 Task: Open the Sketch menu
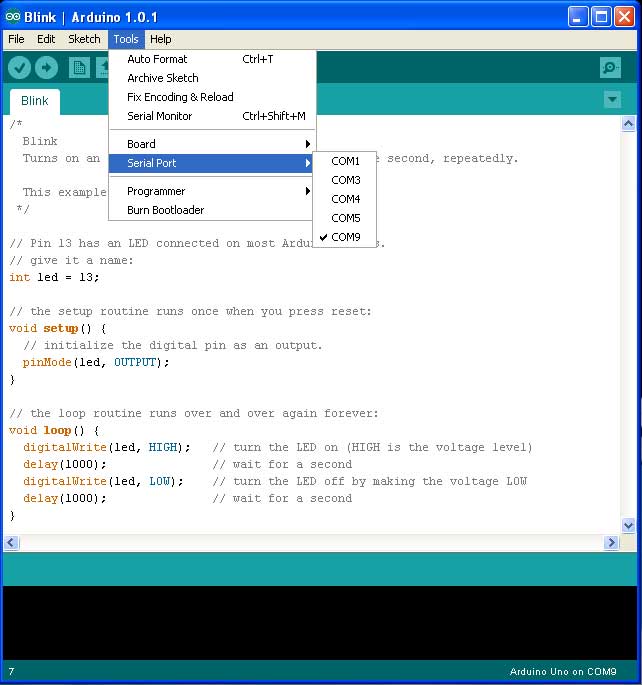click(x=84, y=39)
